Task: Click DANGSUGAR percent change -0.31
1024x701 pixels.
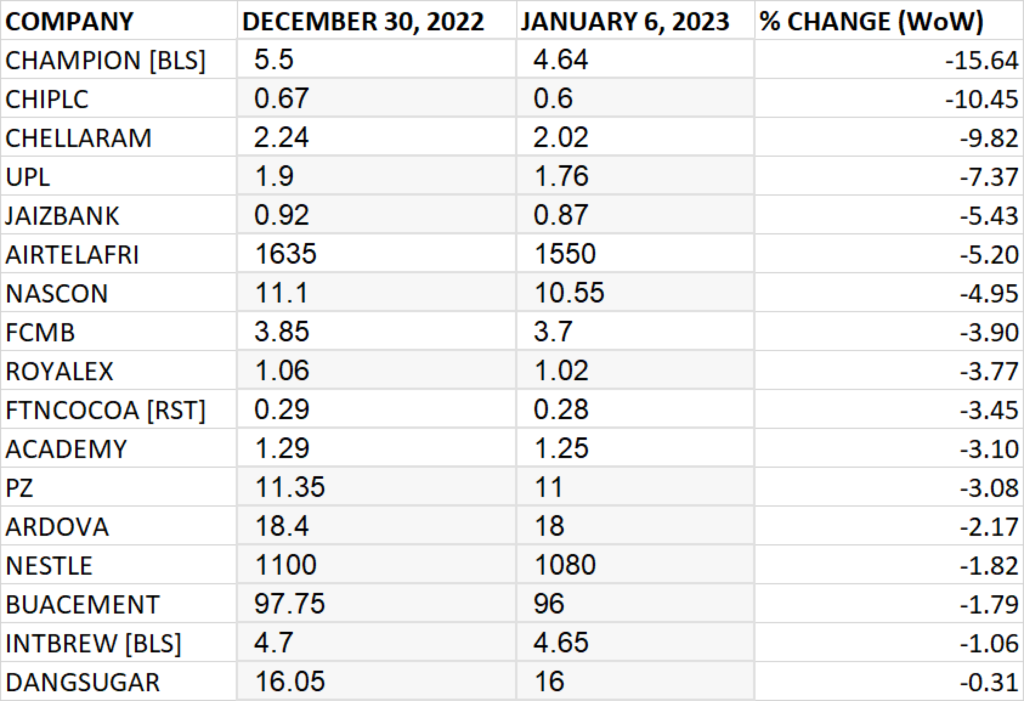Action: click(889, 681)
